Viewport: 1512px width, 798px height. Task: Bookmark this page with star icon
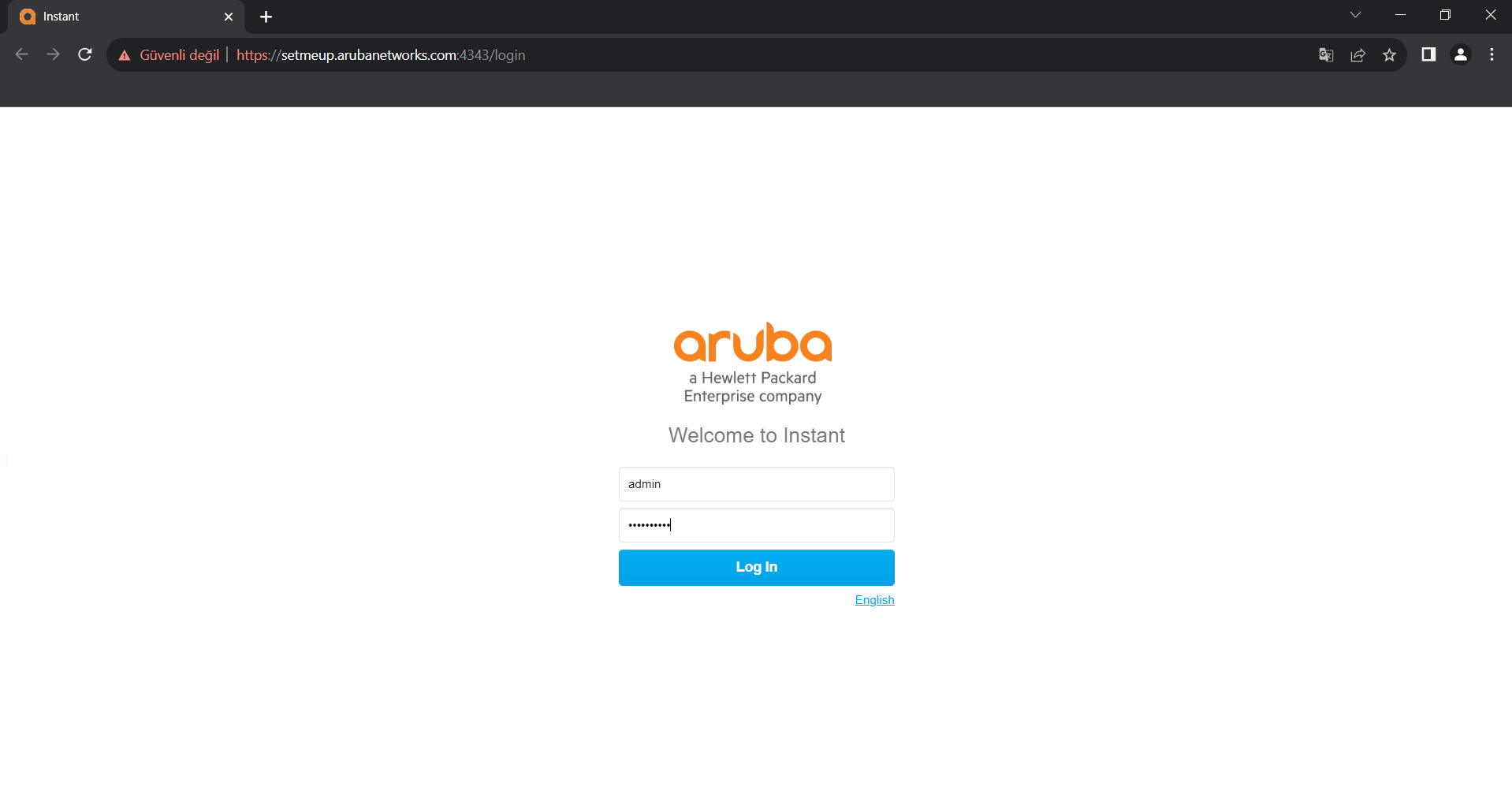tap(1389, 54)
